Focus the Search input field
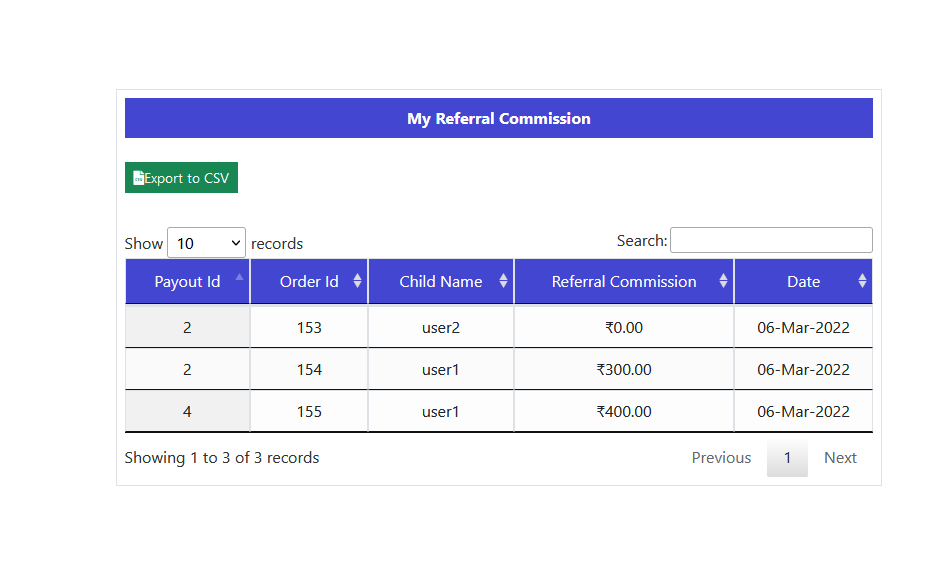The height and width of the screenshot is (571, 926). 770,240
